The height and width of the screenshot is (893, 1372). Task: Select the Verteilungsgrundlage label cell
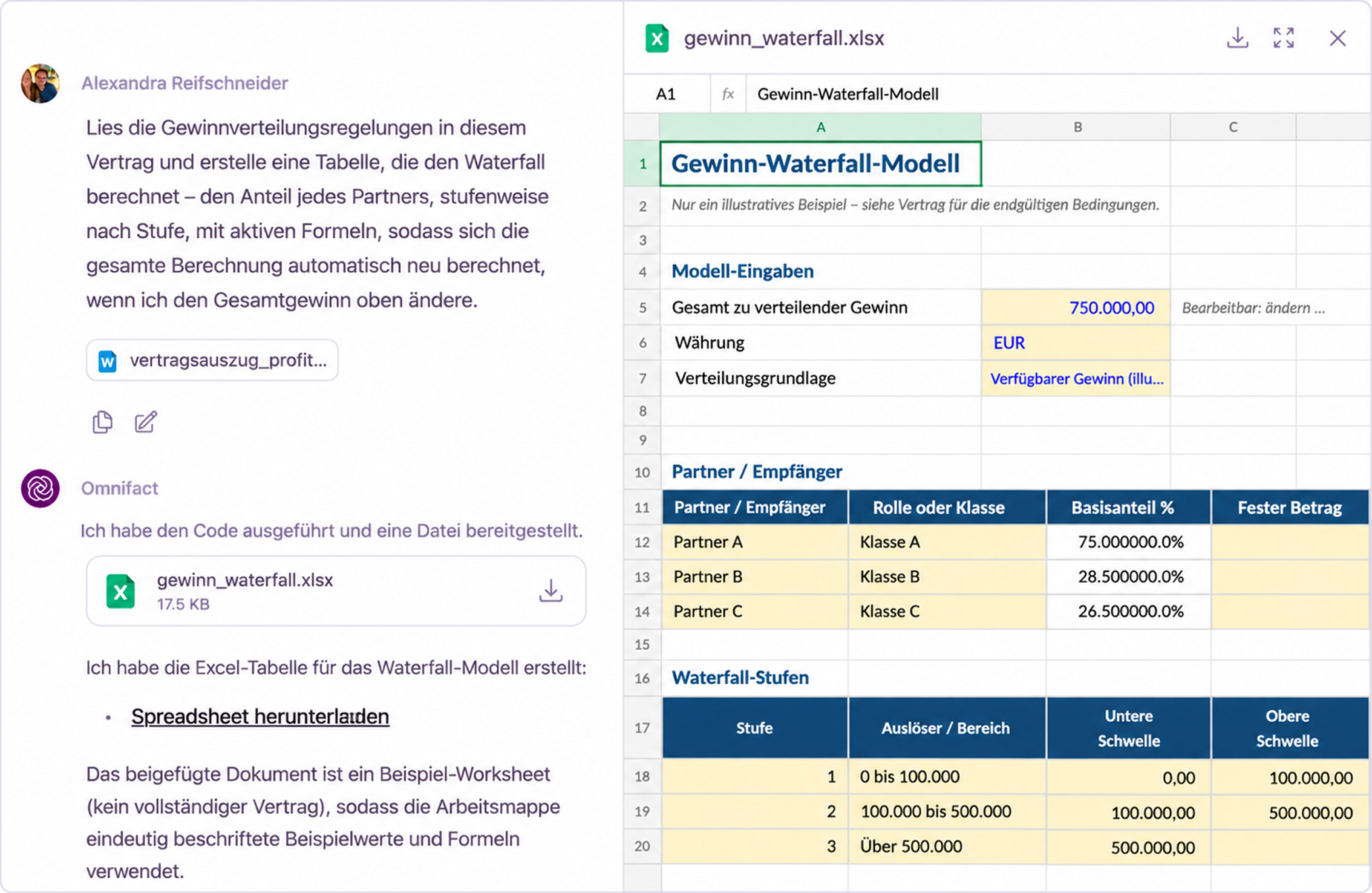[820, 378]
